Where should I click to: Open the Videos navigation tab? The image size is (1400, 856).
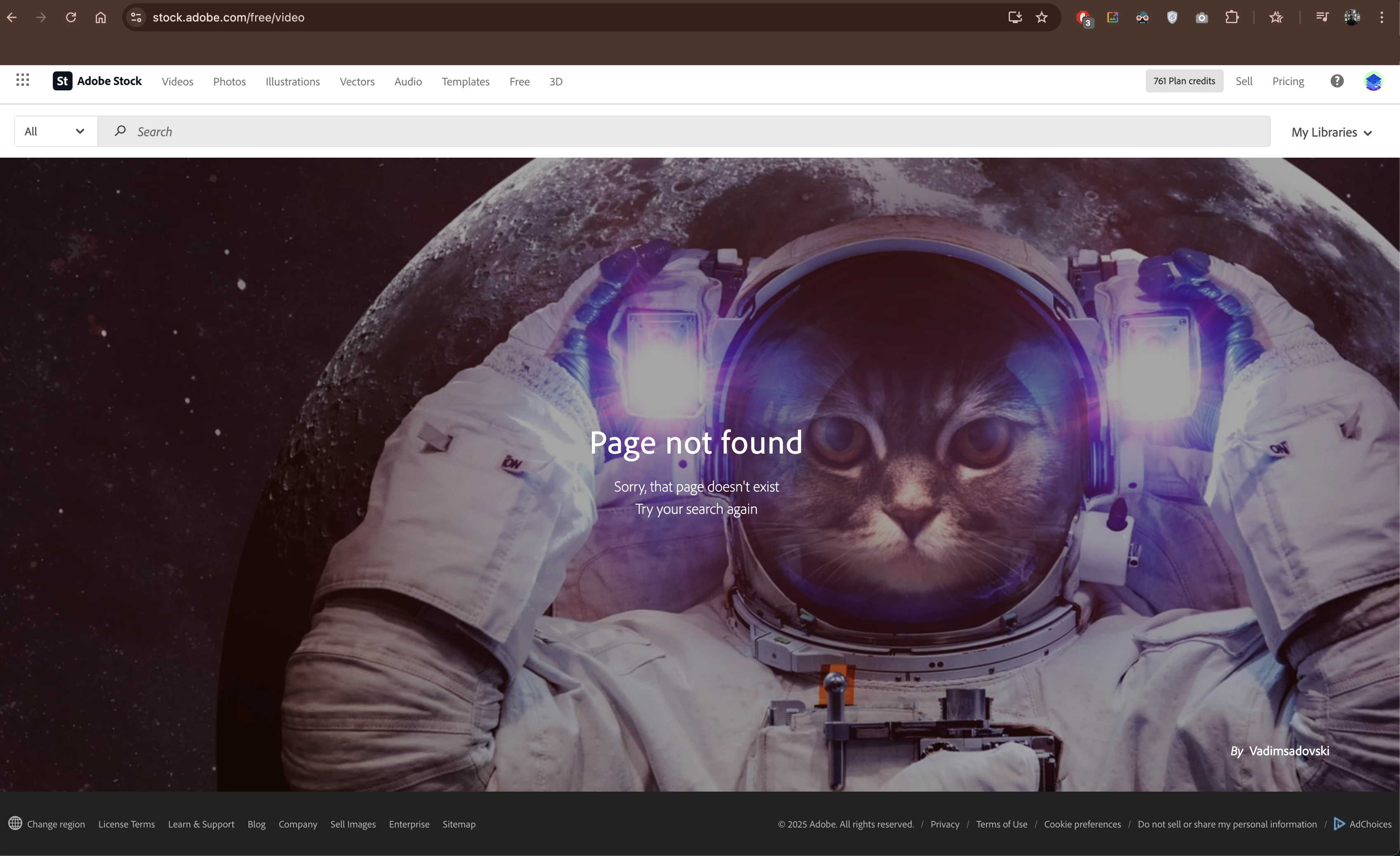click(177, 81)
